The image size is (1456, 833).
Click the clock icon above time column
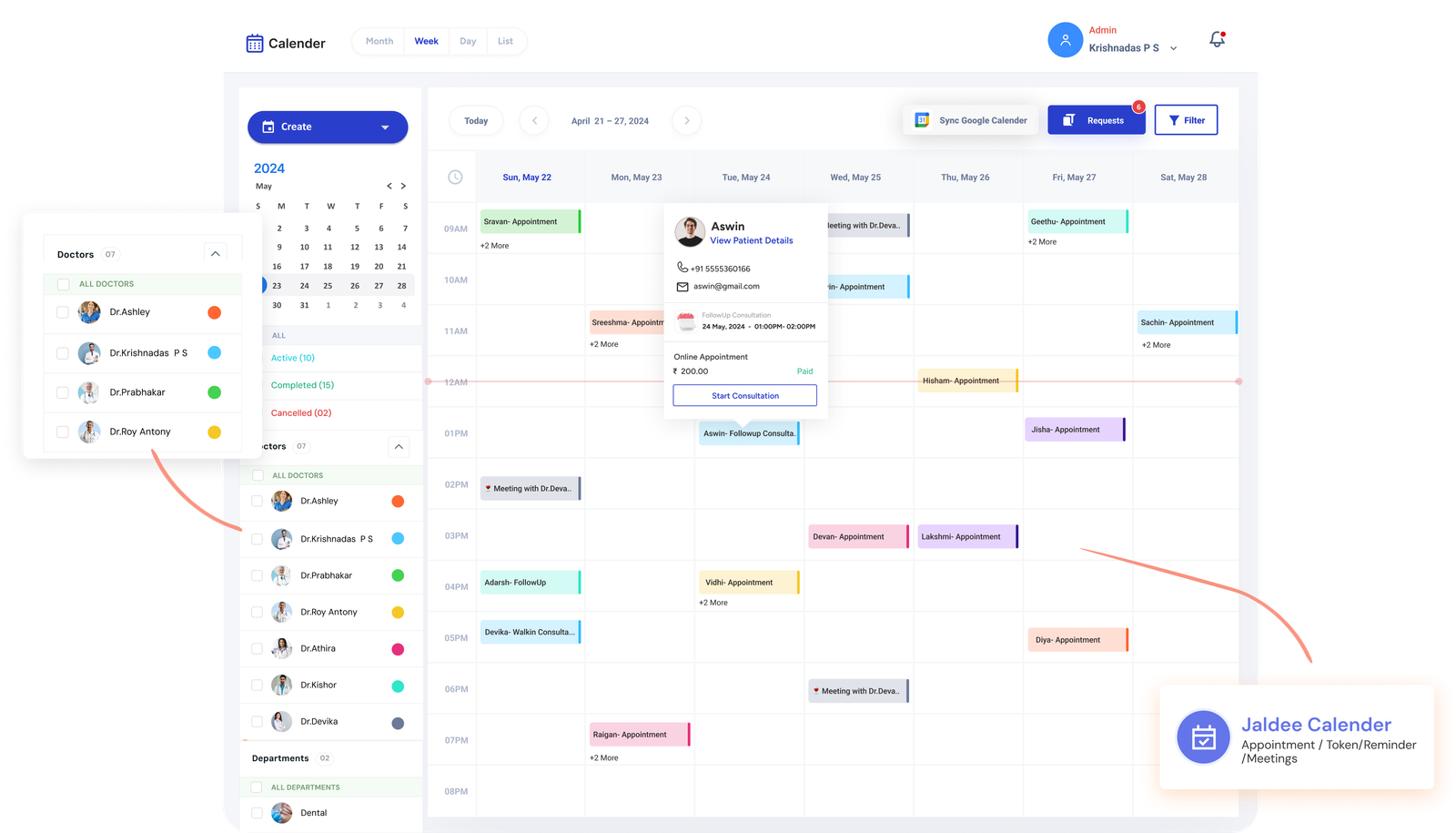coord(455,178)
